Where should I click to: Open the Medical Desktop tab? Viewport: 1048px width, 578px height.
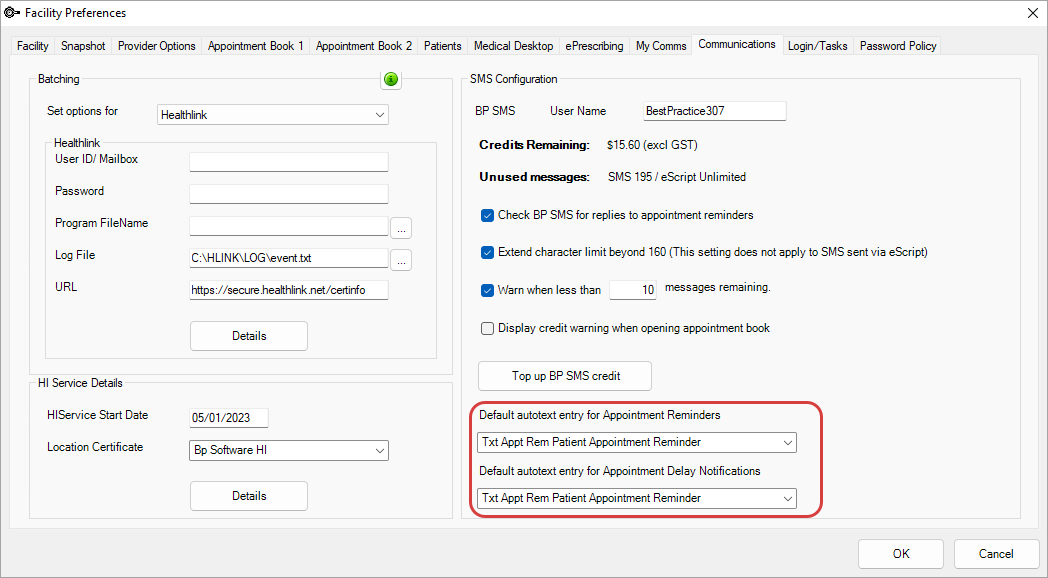tap(513, 46)
